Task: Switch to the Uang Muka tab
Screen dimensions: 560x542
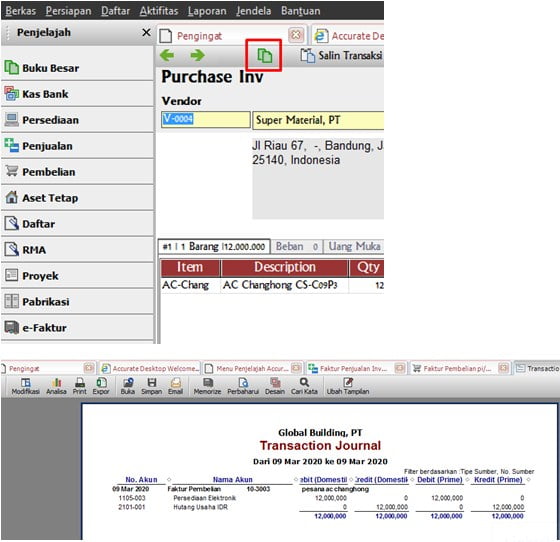Action: click(x=354, y=246)
